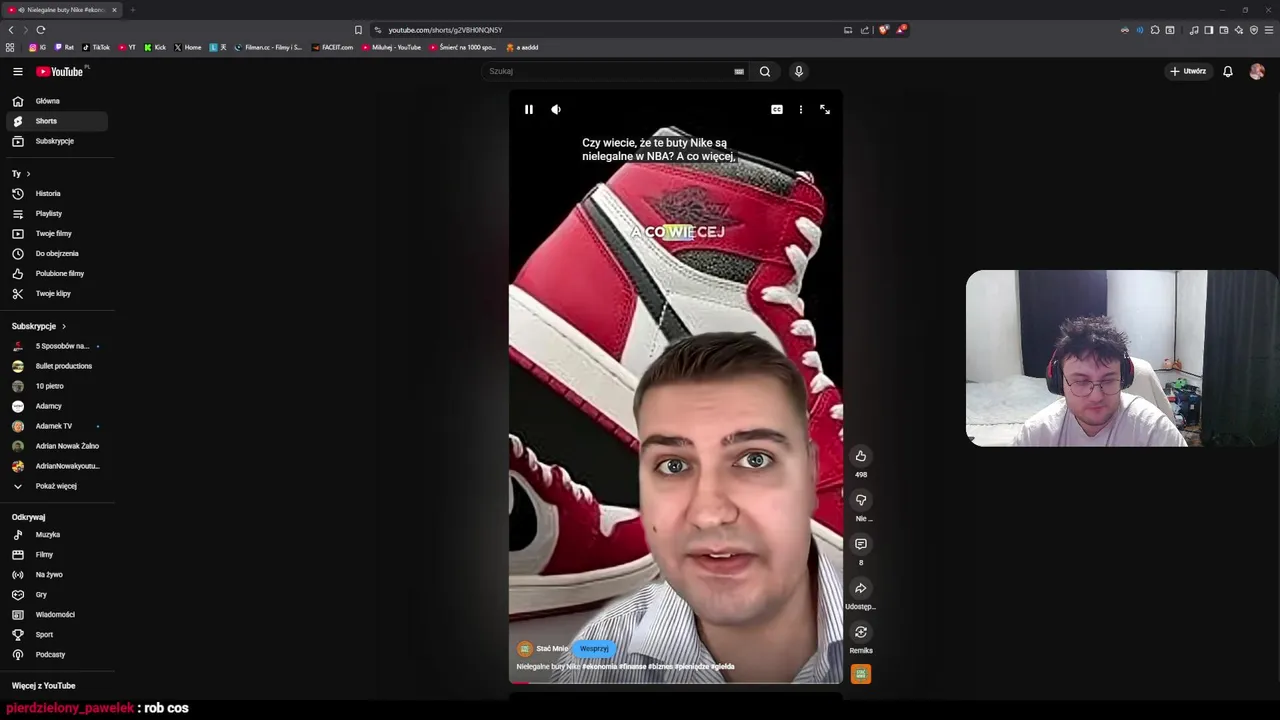Screen dimensions: 1280x720
Task: Pause the playing Short
Action: coord(529,109)
